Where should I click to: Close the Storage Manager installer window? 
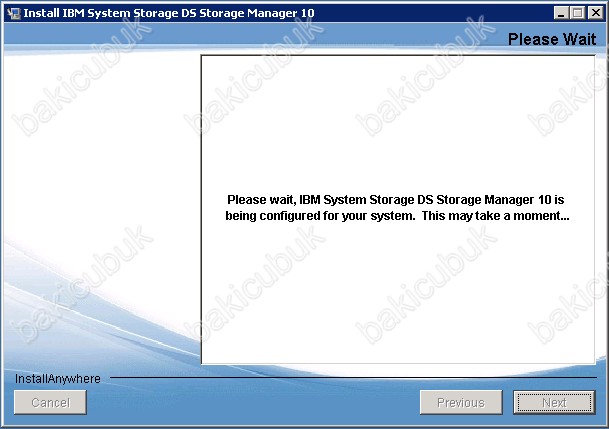(x=595, y=13)
